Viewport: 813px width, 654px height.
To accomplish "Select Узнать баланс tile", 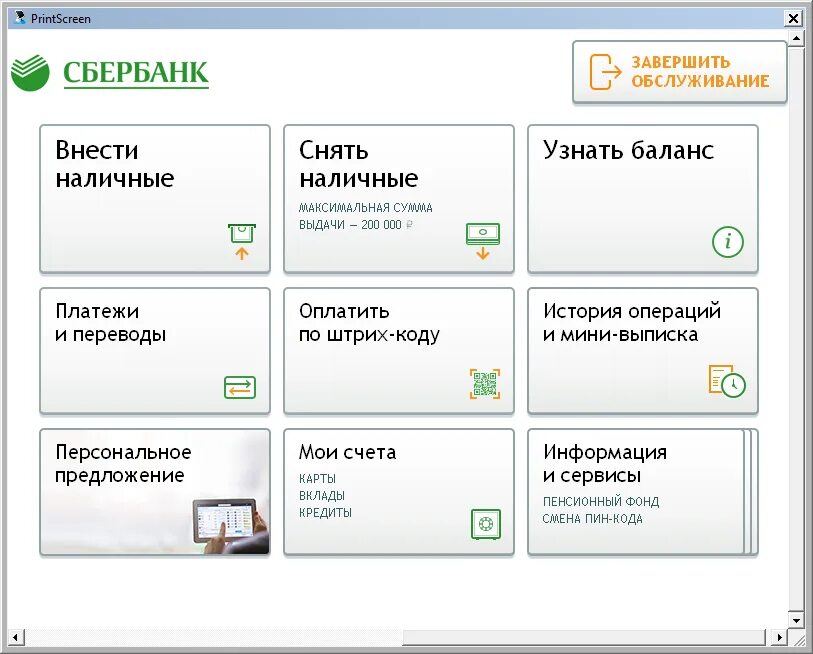I will (643, 199).
